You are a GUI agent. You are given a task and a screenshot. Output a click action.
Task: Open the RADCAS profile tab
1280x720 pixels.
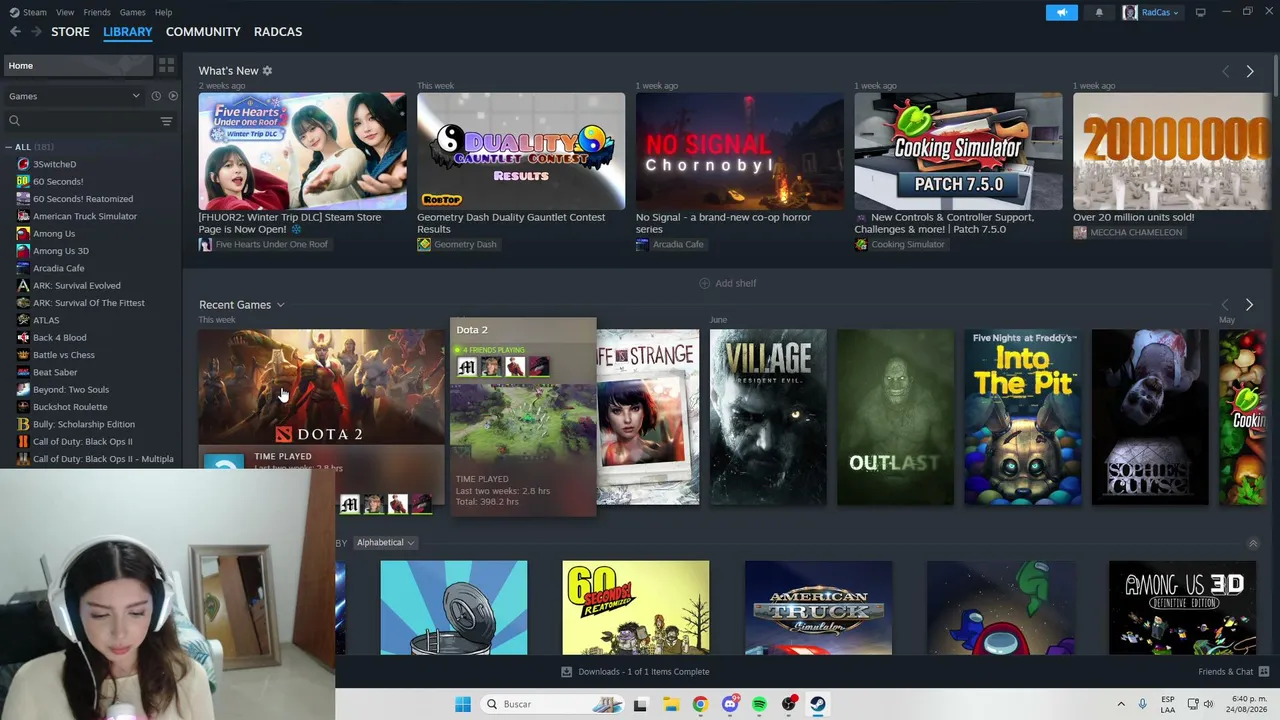tap(278, 32)
